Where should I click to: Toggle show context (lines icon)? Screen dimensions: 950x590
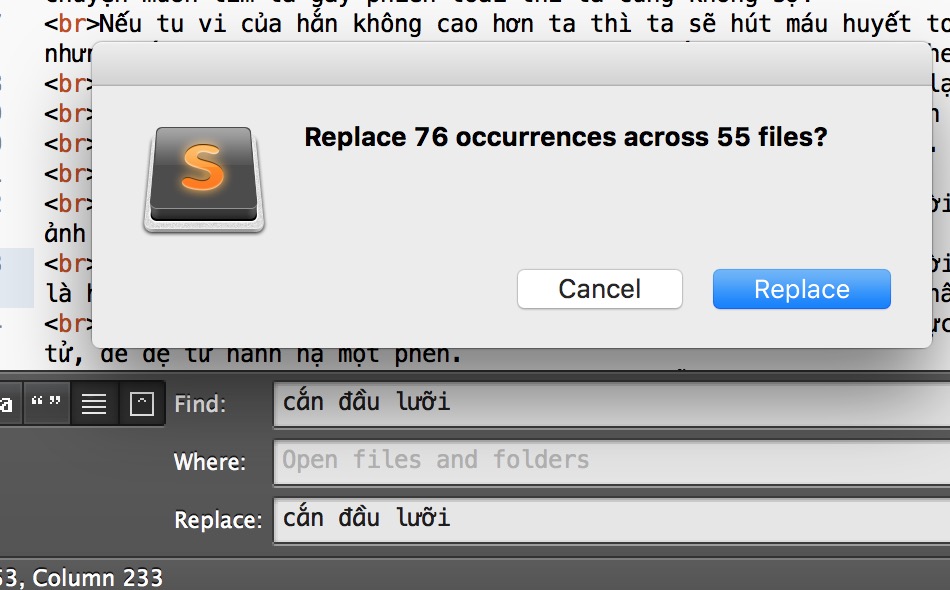(x=94, y=404)
